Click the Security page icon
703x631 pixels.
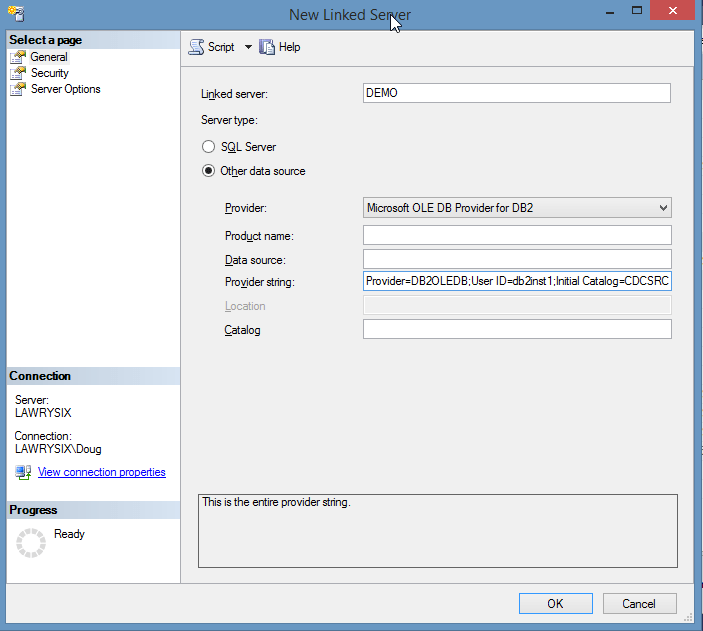[17, 73]
